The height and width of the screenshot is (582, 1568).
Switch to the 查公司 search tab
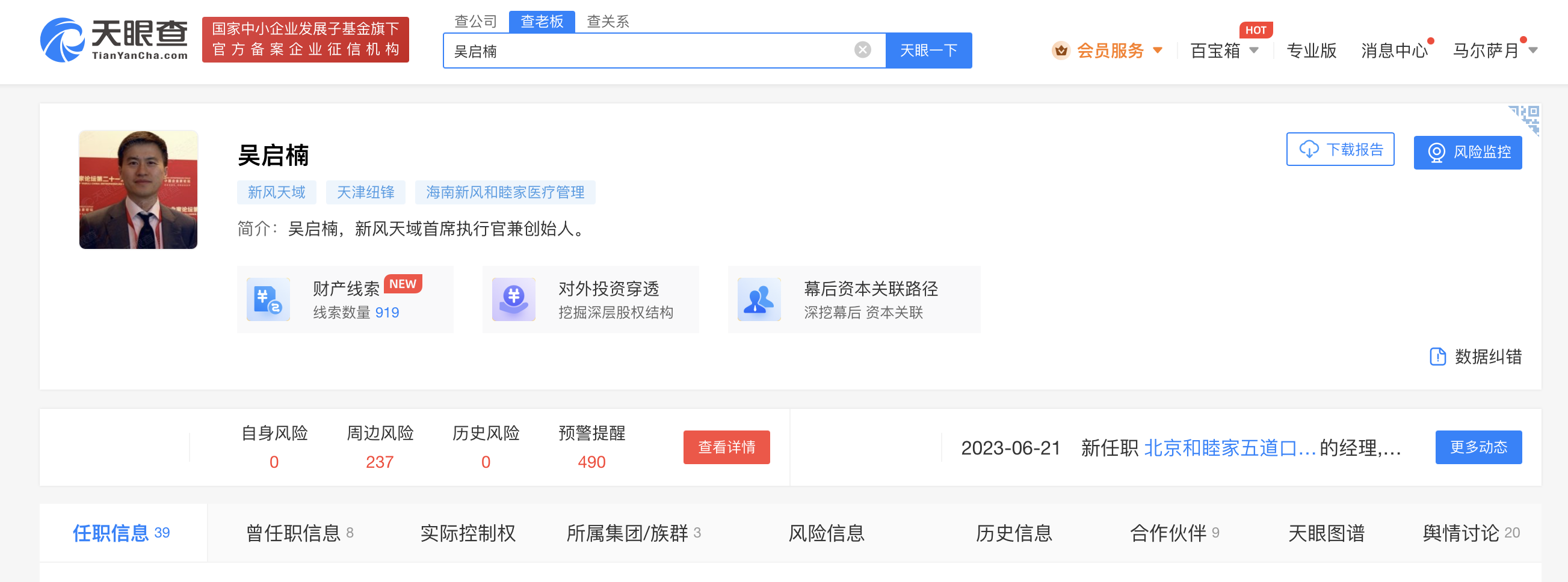coord(476,22)
